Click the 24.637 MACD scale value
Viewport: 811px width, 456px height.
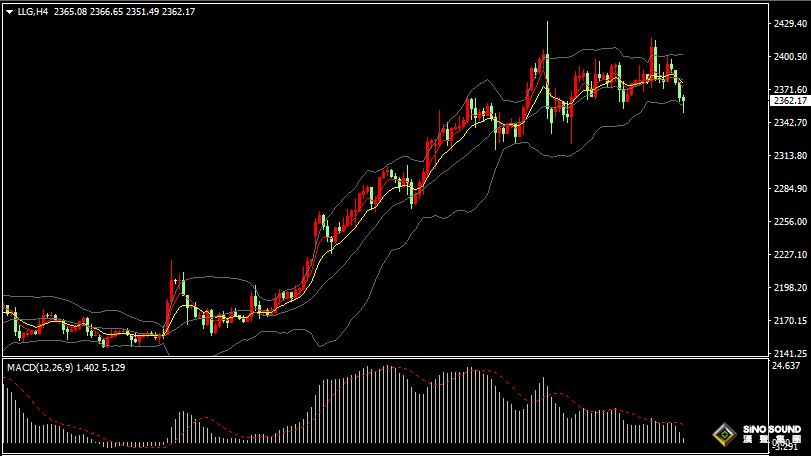(788, 367)
